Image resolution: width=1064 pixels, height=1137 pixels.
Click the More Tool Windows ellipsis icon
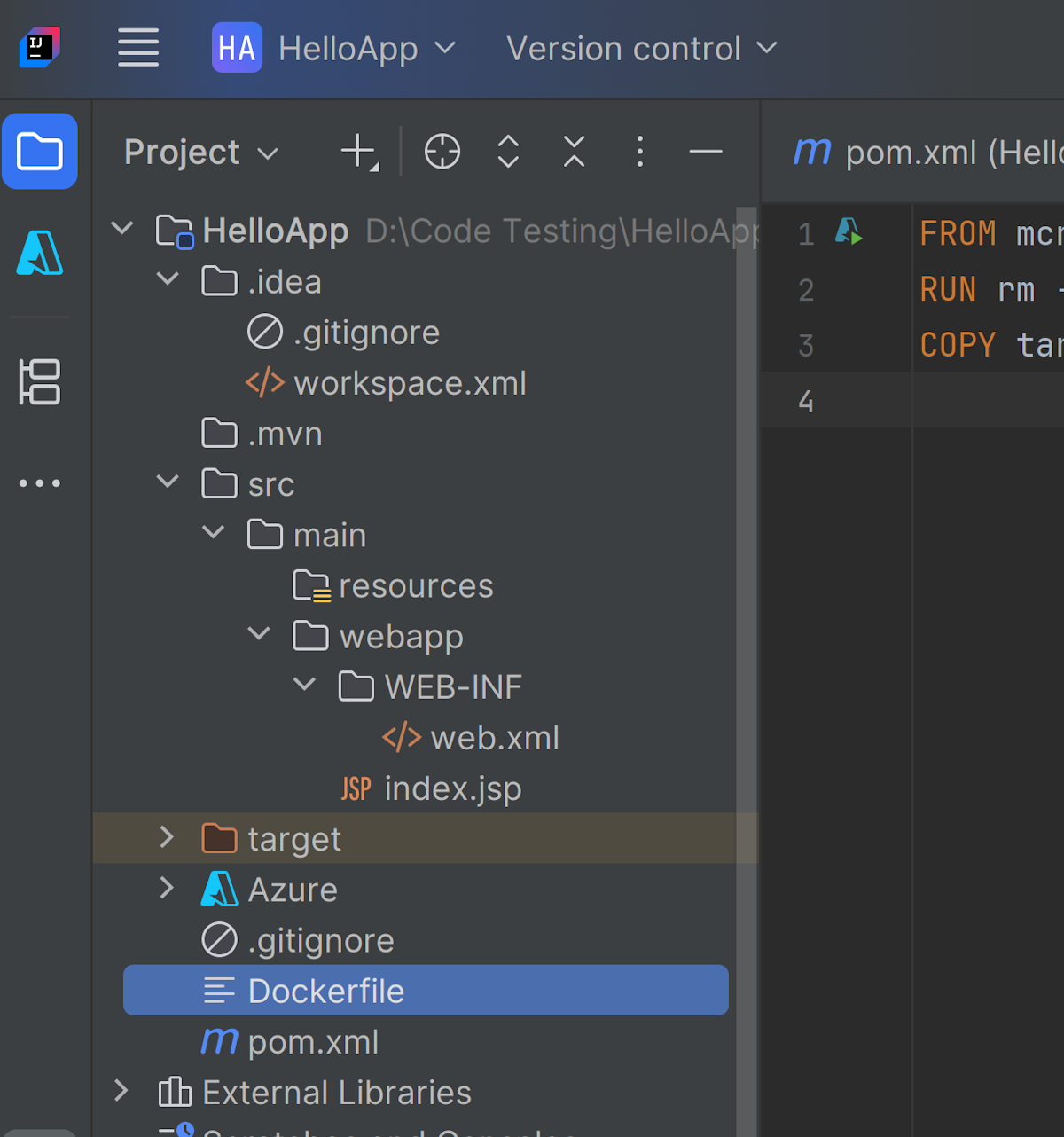pos(39,482)
